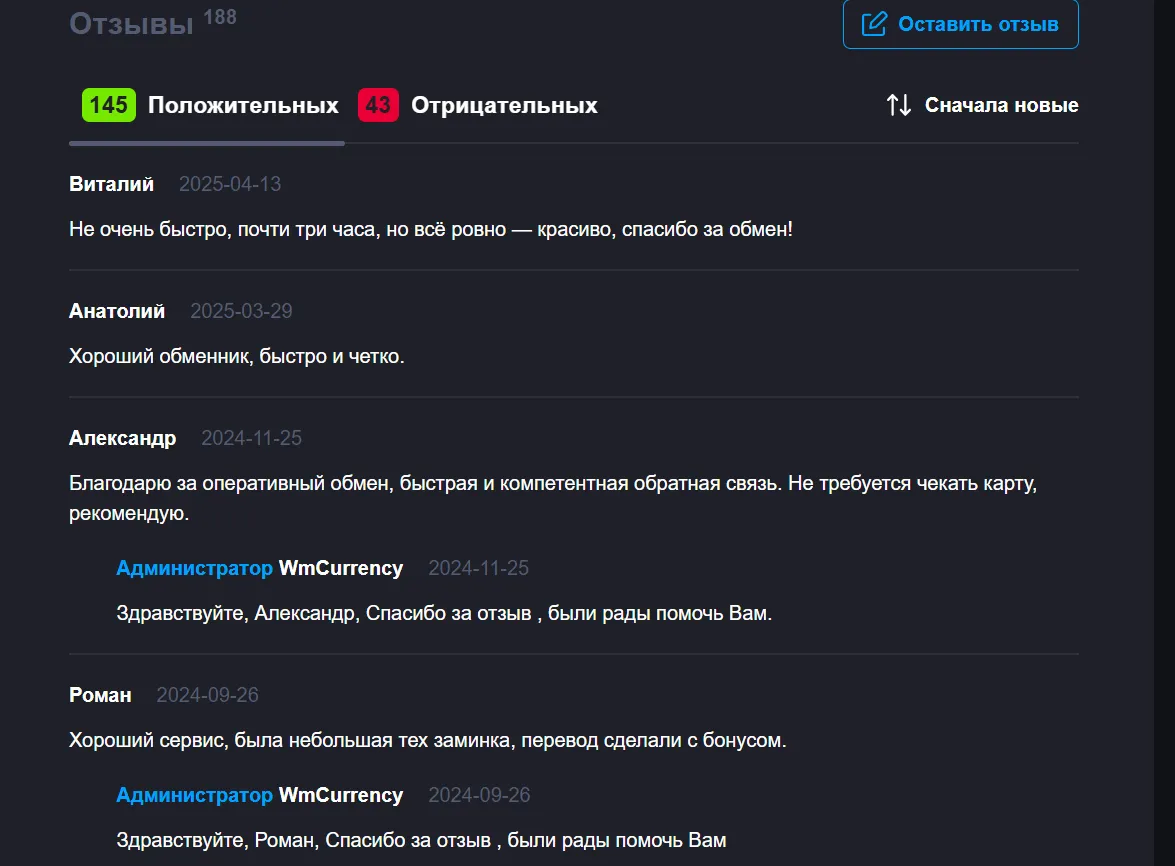
Task: Click 'Администратор WmCurrency' reply dated 2024-11-25
Action: coord(259,568)
